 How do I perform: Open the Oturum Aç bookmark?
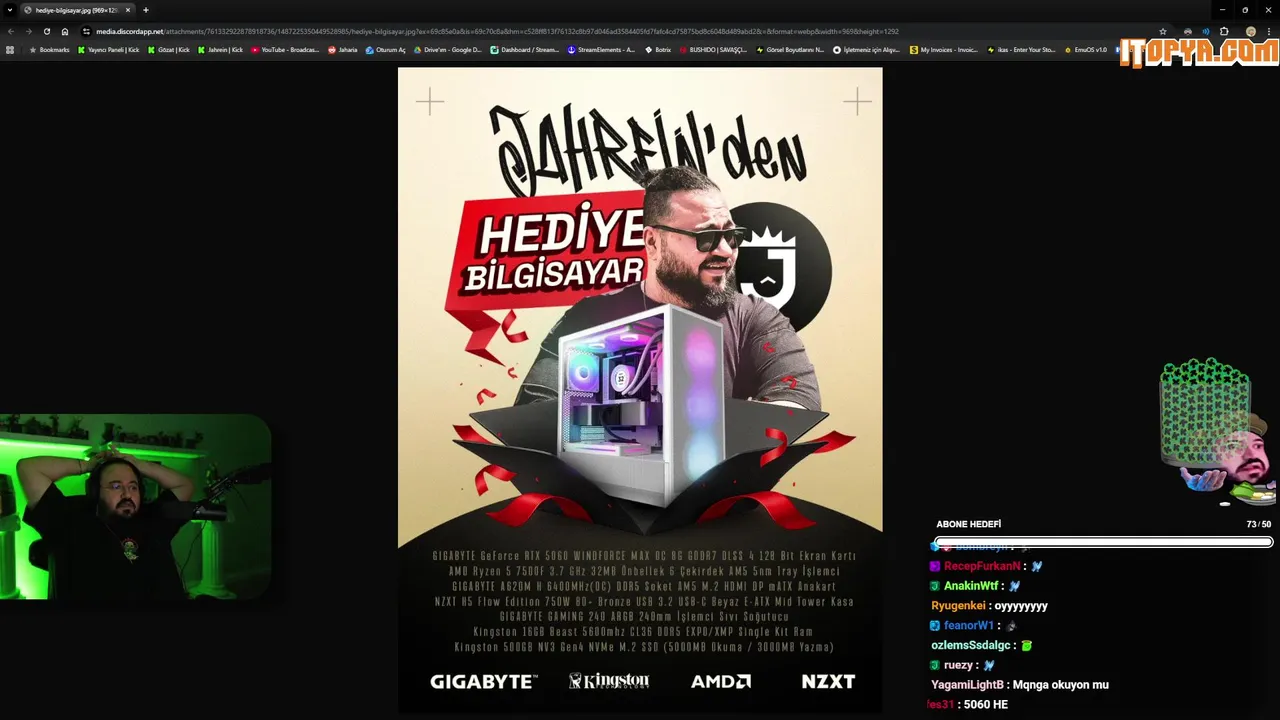click(x=386, y=49)
